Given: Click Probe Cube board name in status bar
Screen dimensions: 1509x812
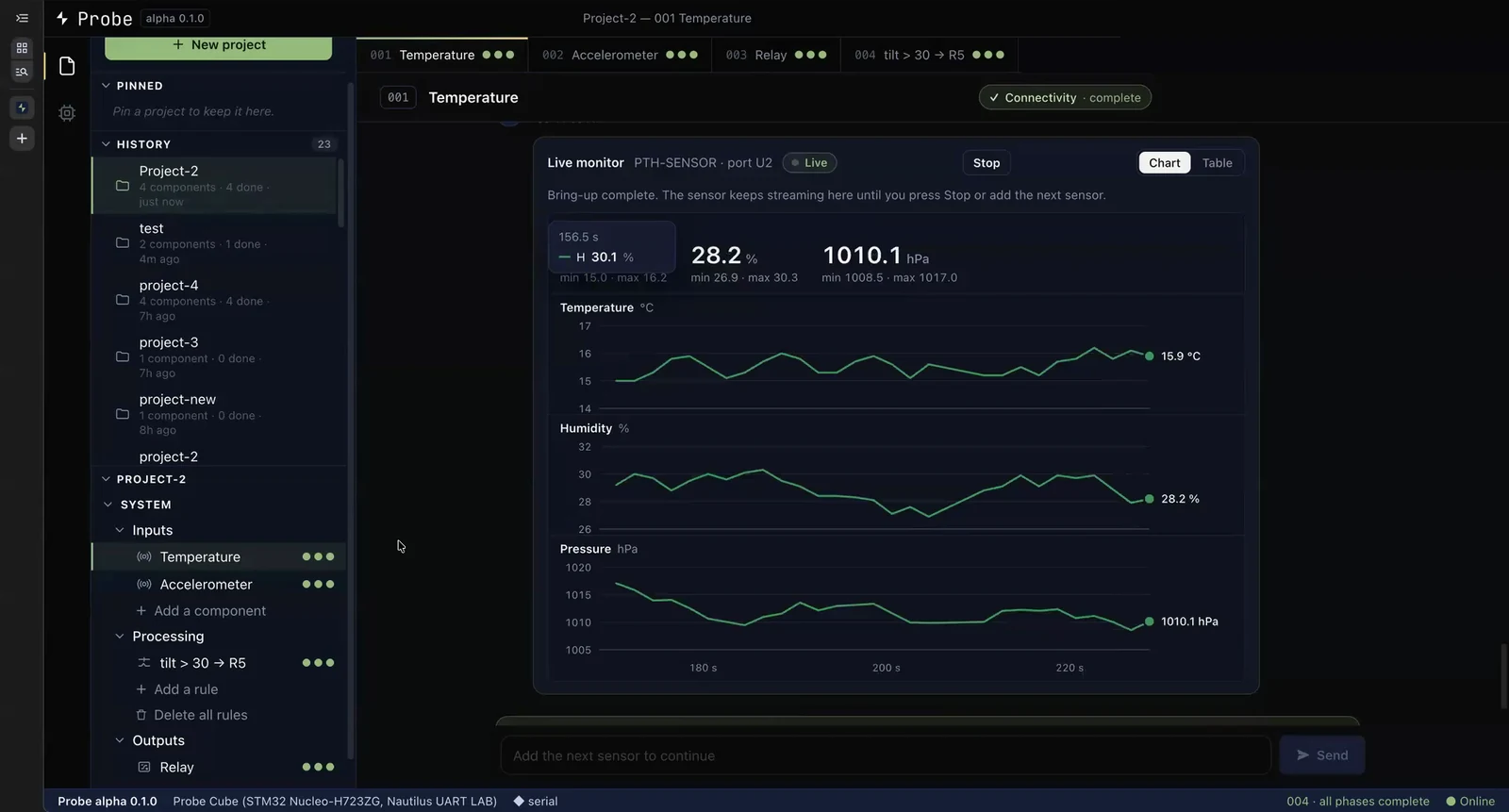Looking at the screenshot, I should click(x=335, y=801).
